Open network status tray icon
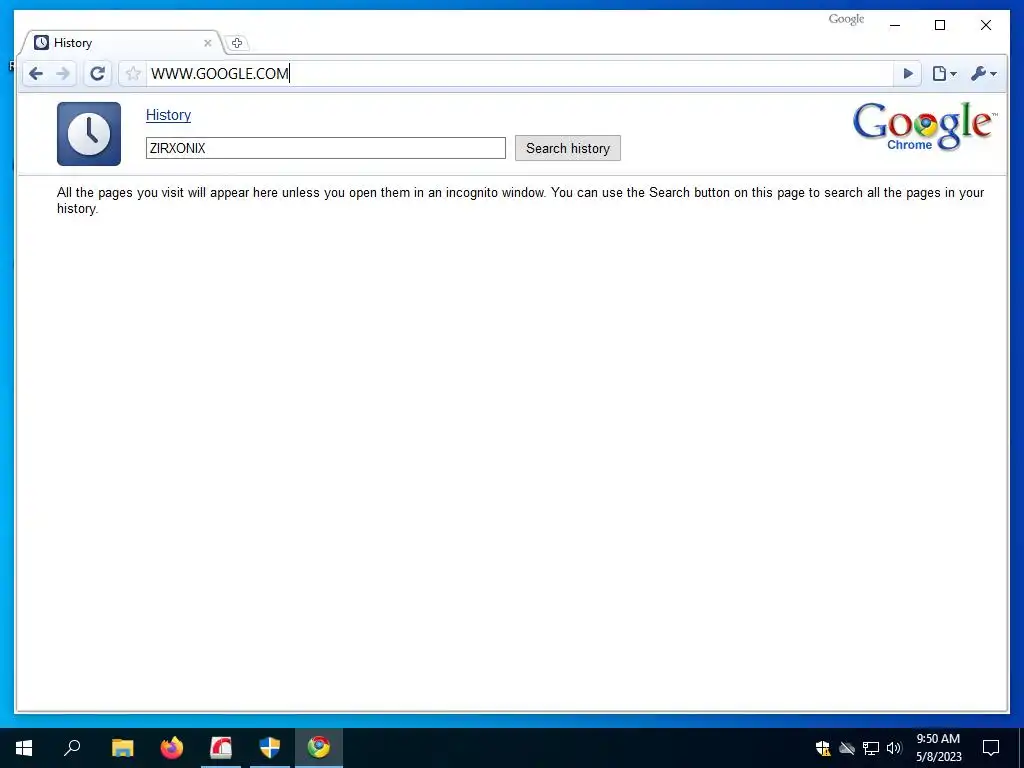1024x768 pixels. (871, 748)
